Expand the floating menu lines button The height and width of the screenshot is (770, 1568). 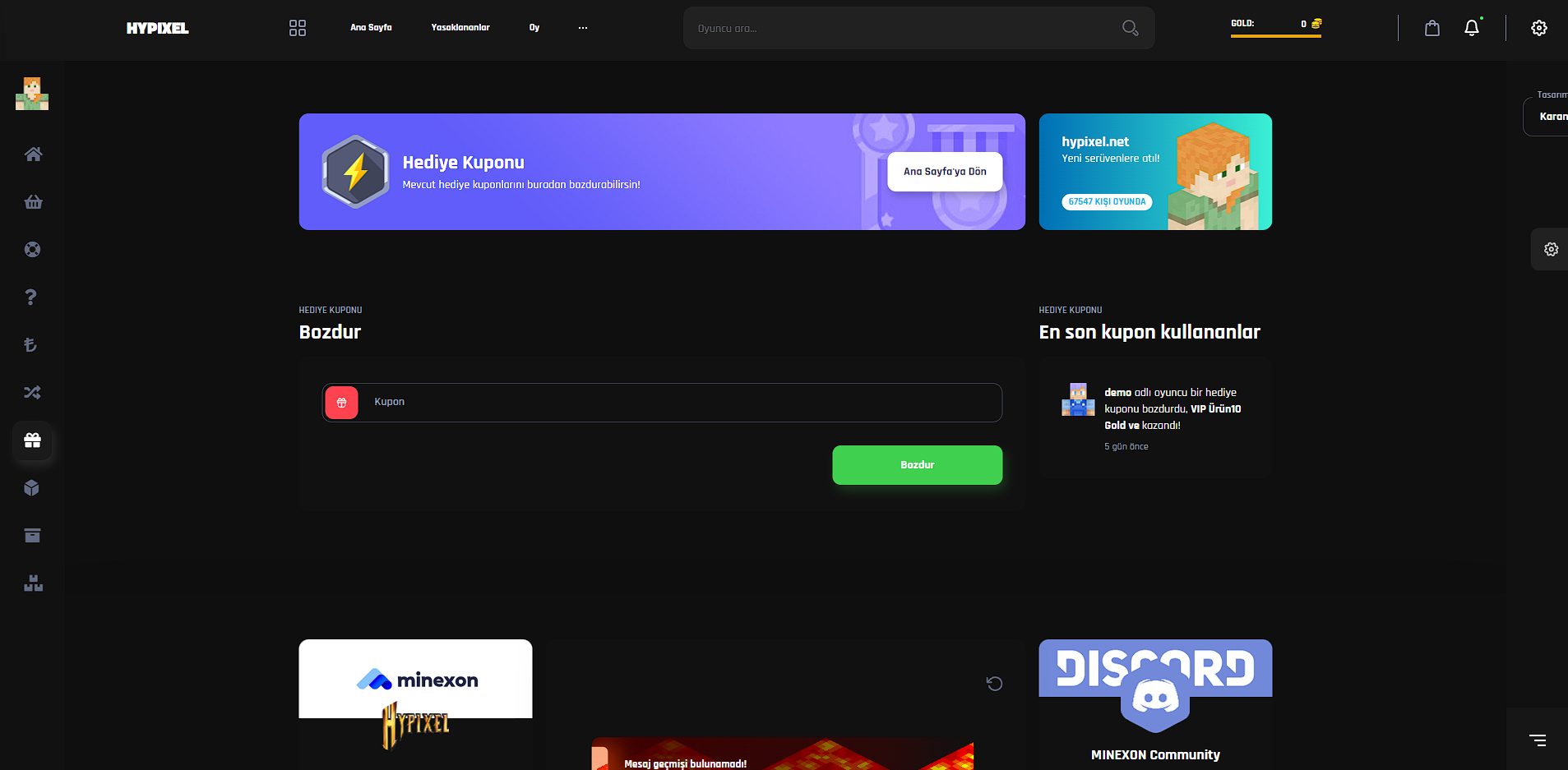[x=1538, y=740]
